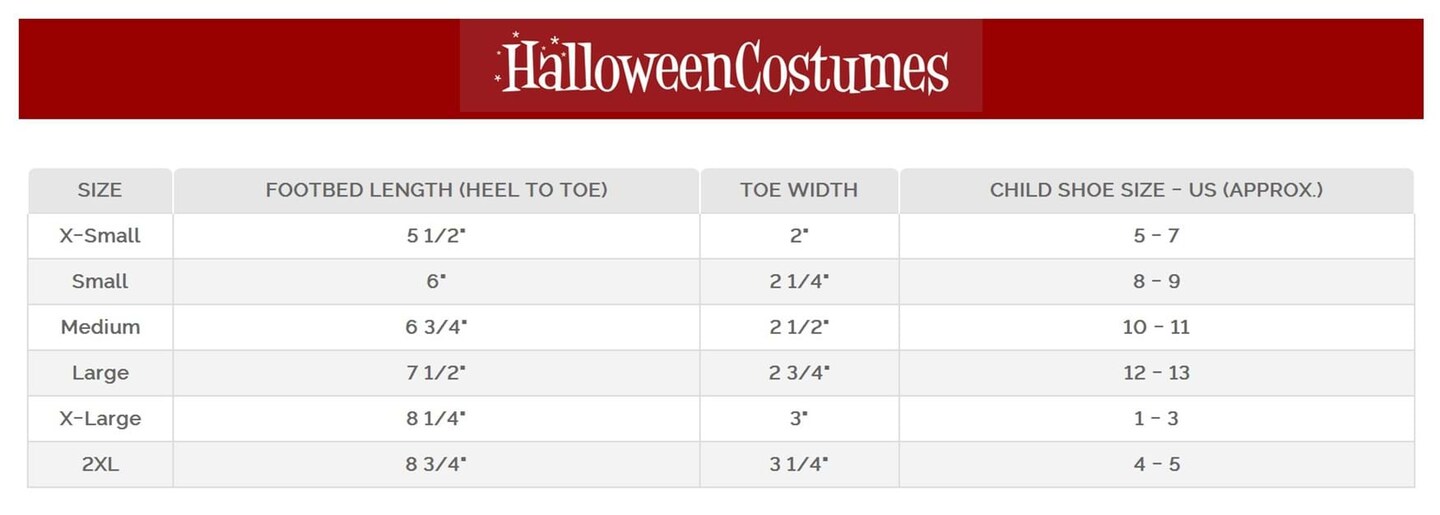Click the 3 1/4" toe width cell

pyautogui.click(x=799, y=464)
